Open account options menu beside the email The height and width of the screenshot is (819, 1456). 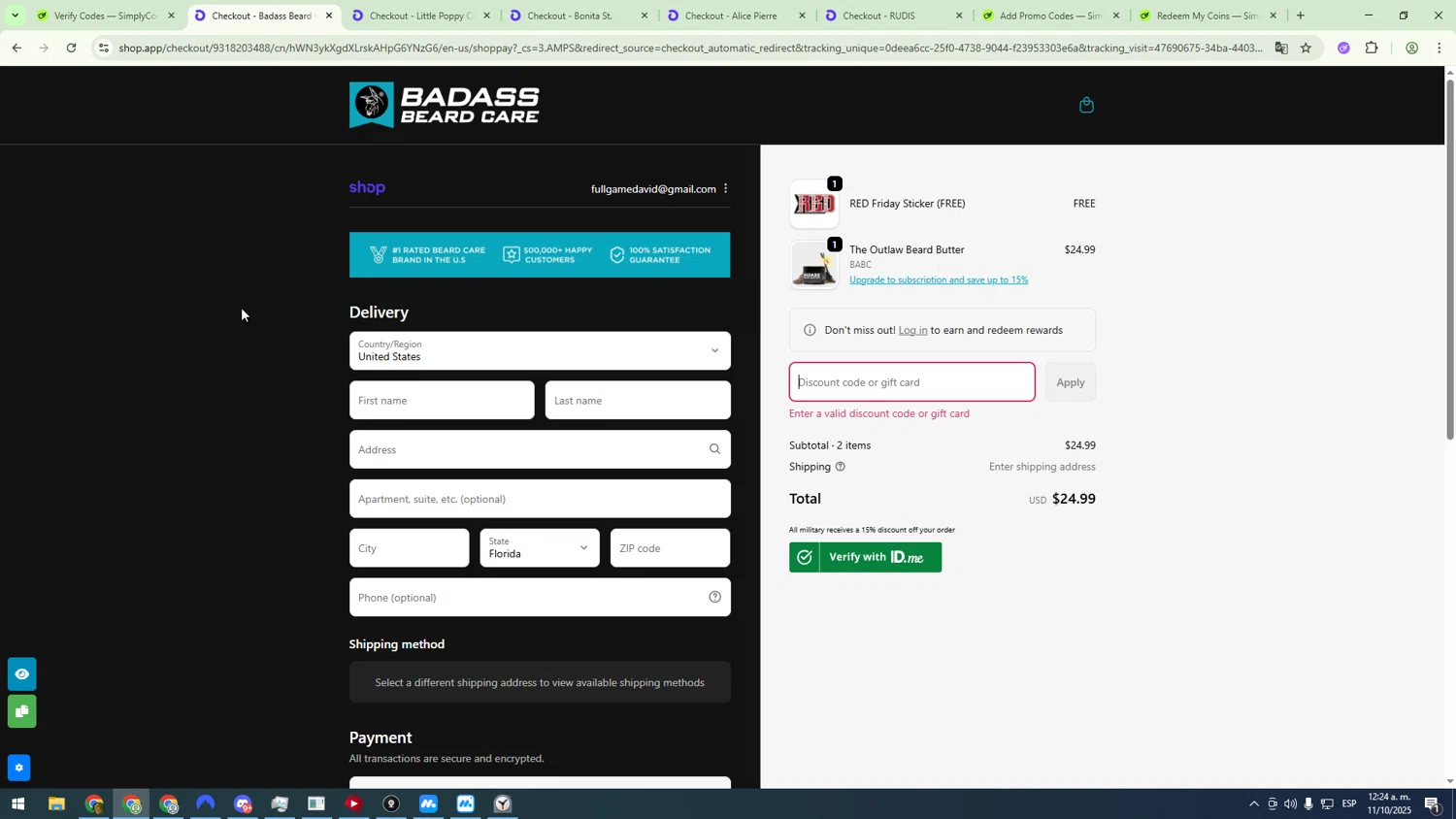tap(725, 189)
